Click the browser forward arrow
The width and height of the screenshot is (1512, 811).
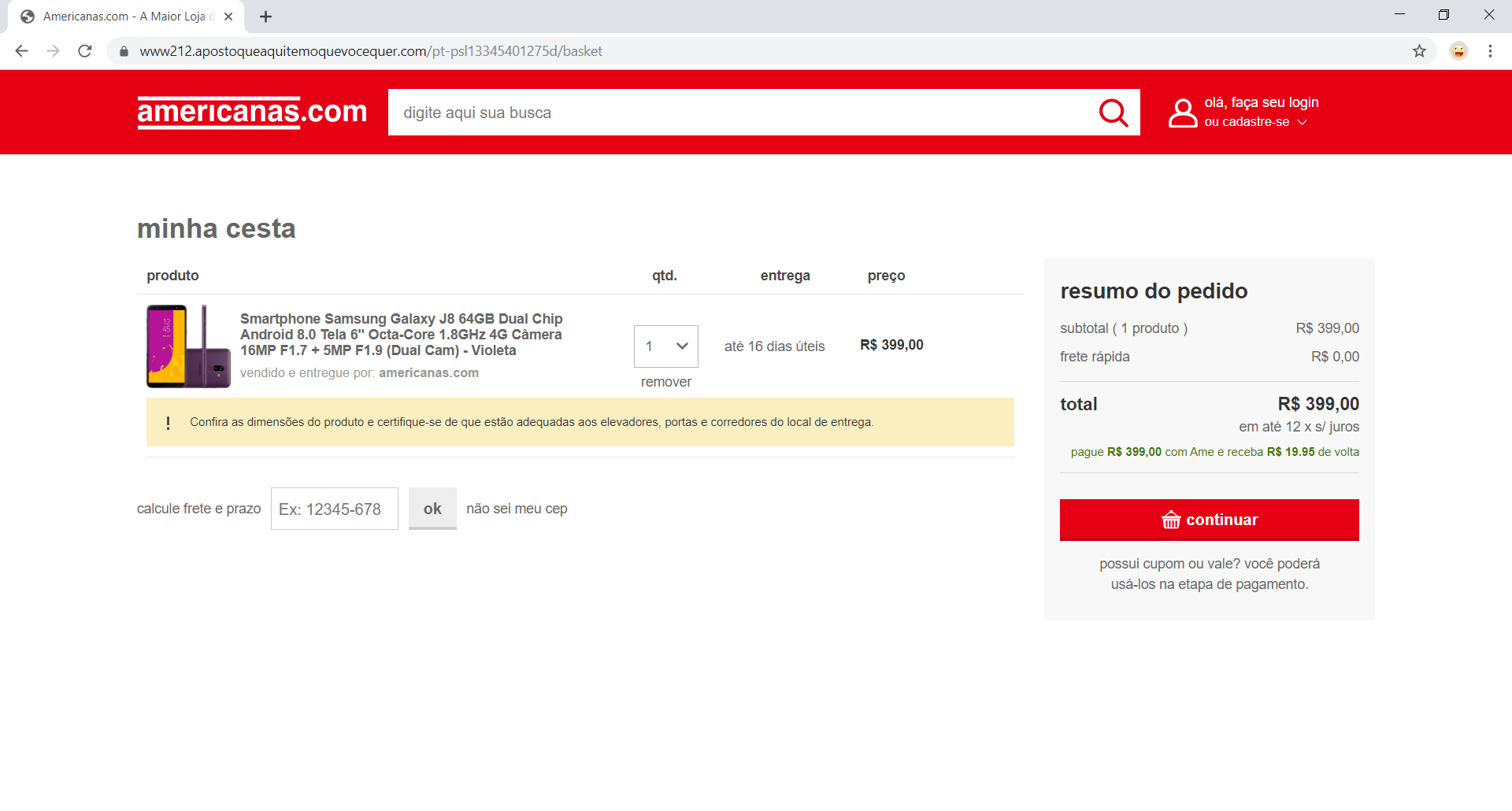click(x=53, y=51)
